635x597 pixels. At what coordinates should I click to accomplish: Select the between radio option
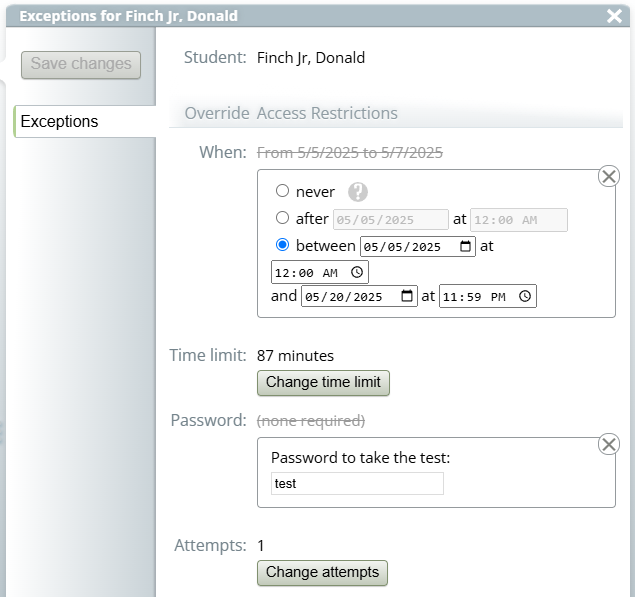(x=282, y=245)
